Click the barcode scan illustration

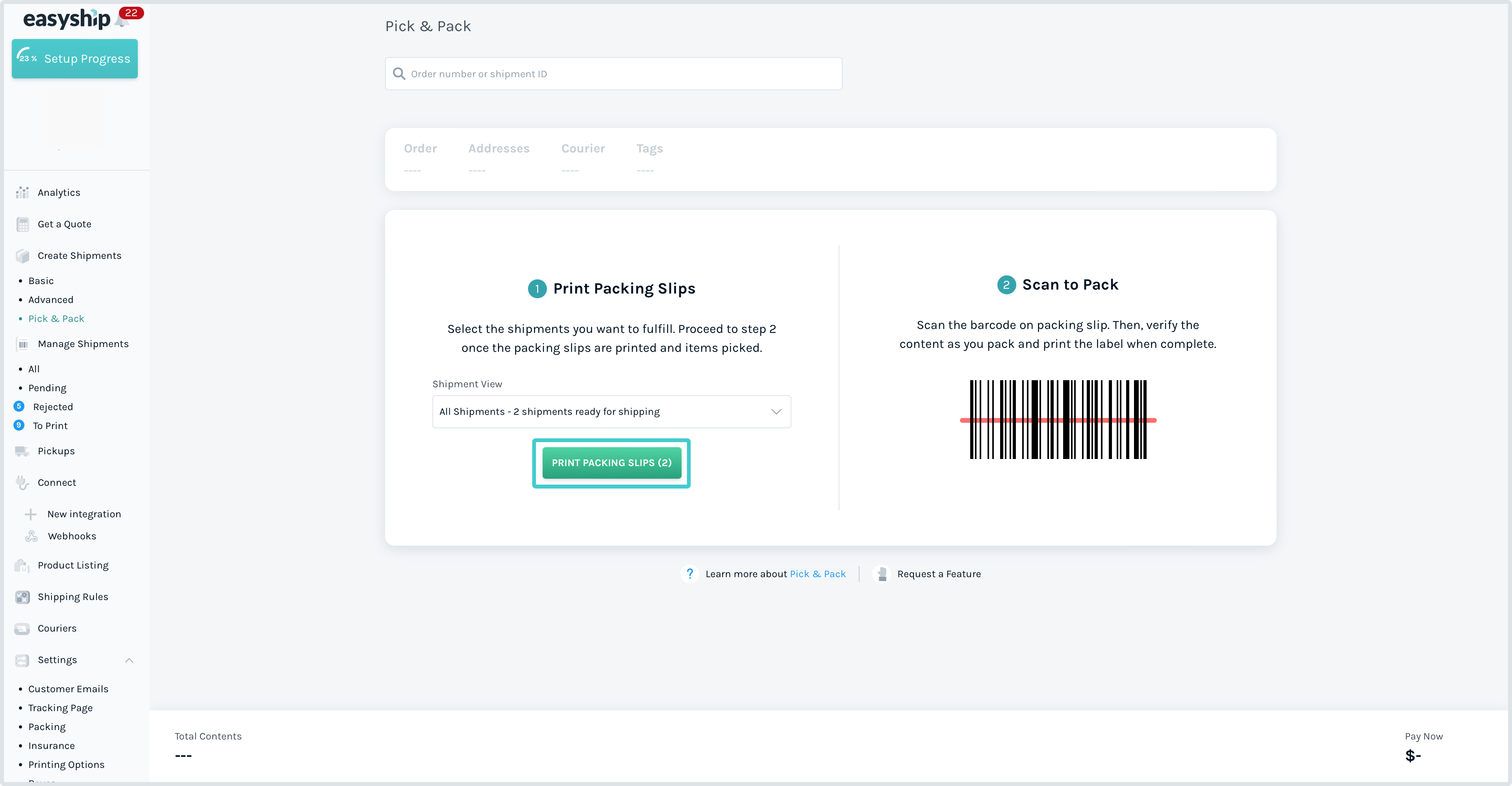click(1058, 420)
